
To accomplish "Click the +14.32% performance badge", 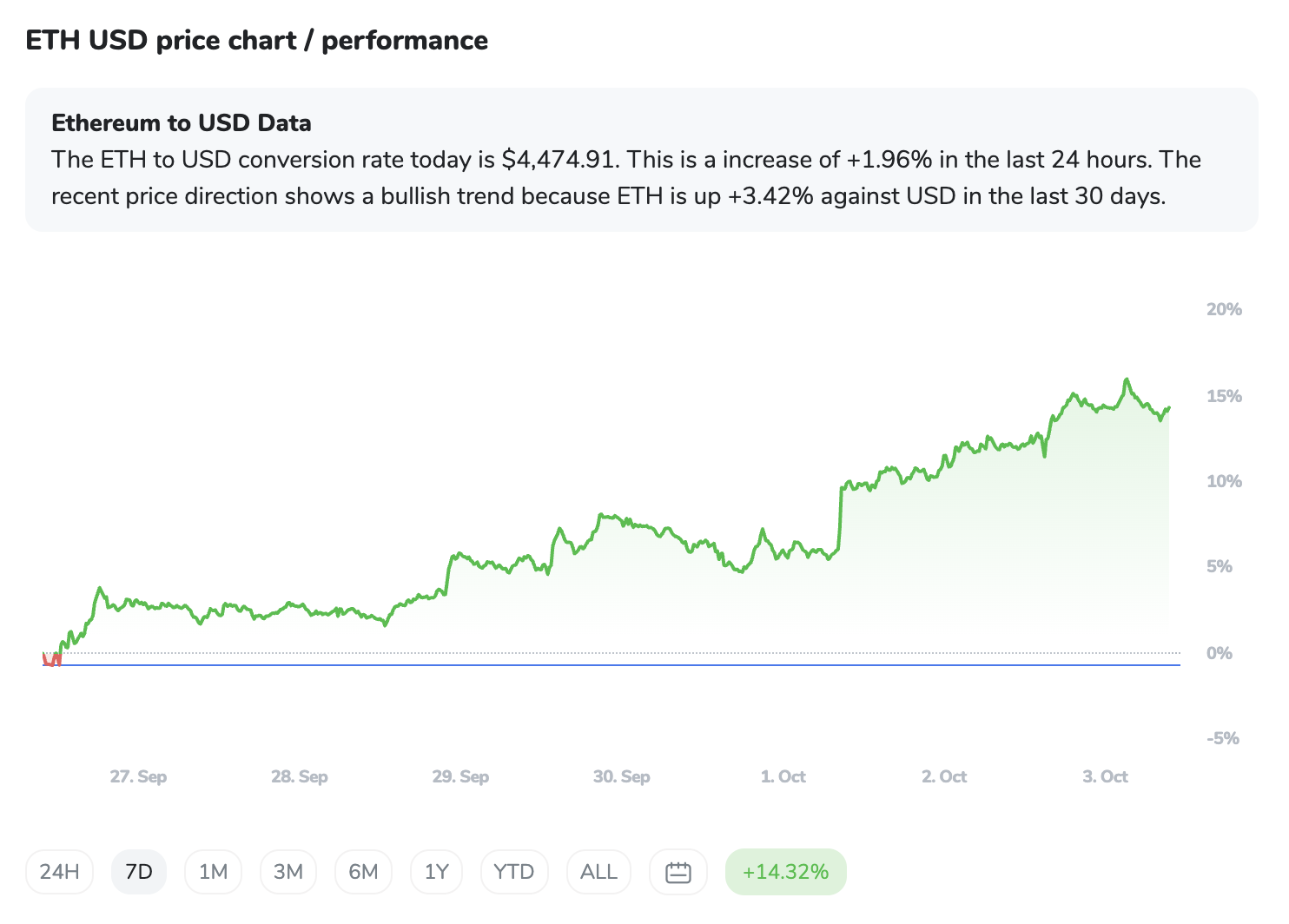I will click(785, 872).
